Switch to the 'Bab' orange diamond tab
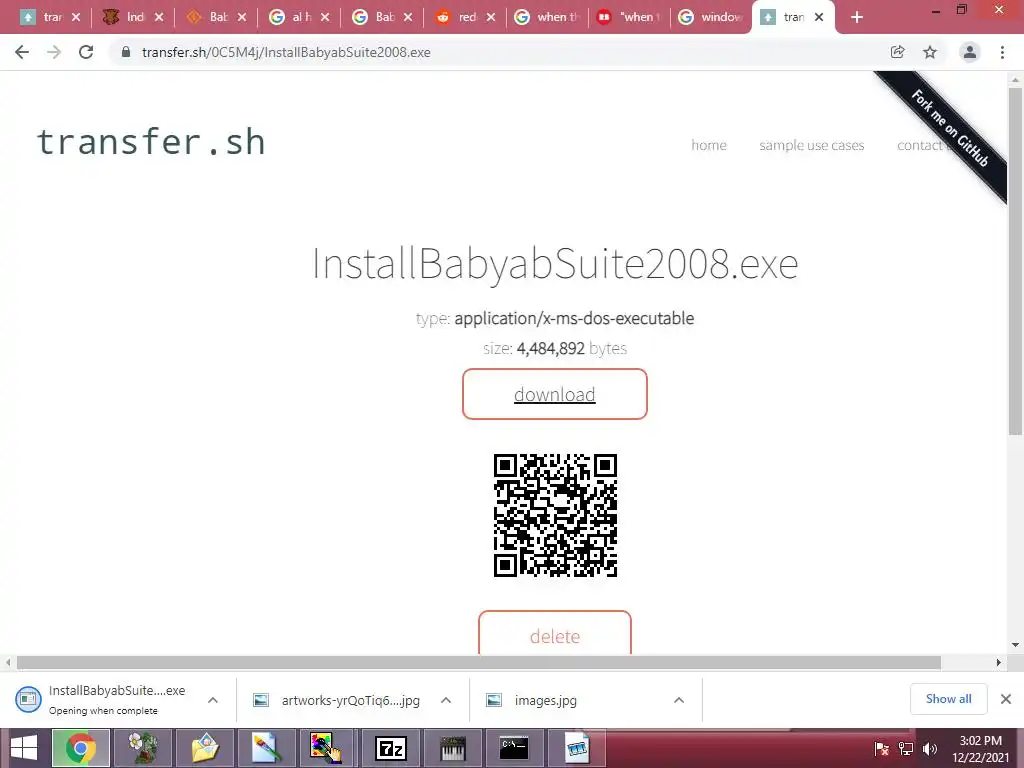Image resolution: width=1024 pixels, height=768 pixels. 208,18
